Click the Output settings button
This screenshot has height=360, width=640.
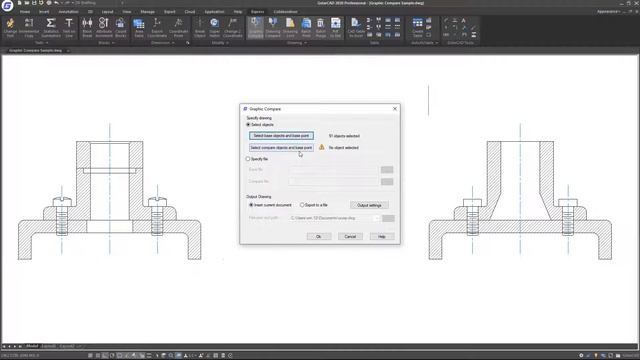(x=369, y=205)
